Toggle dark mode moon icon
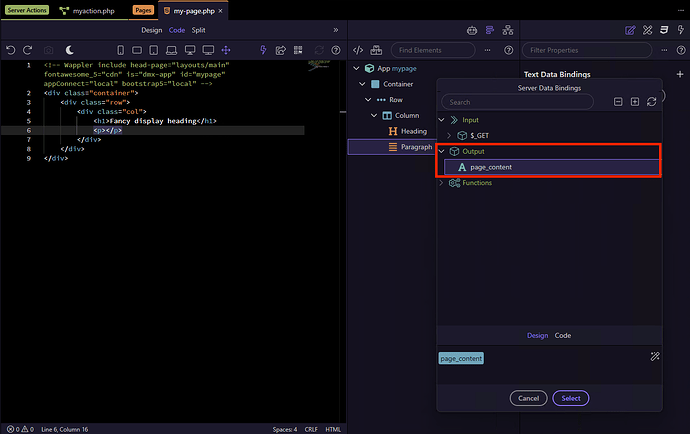 70,50
